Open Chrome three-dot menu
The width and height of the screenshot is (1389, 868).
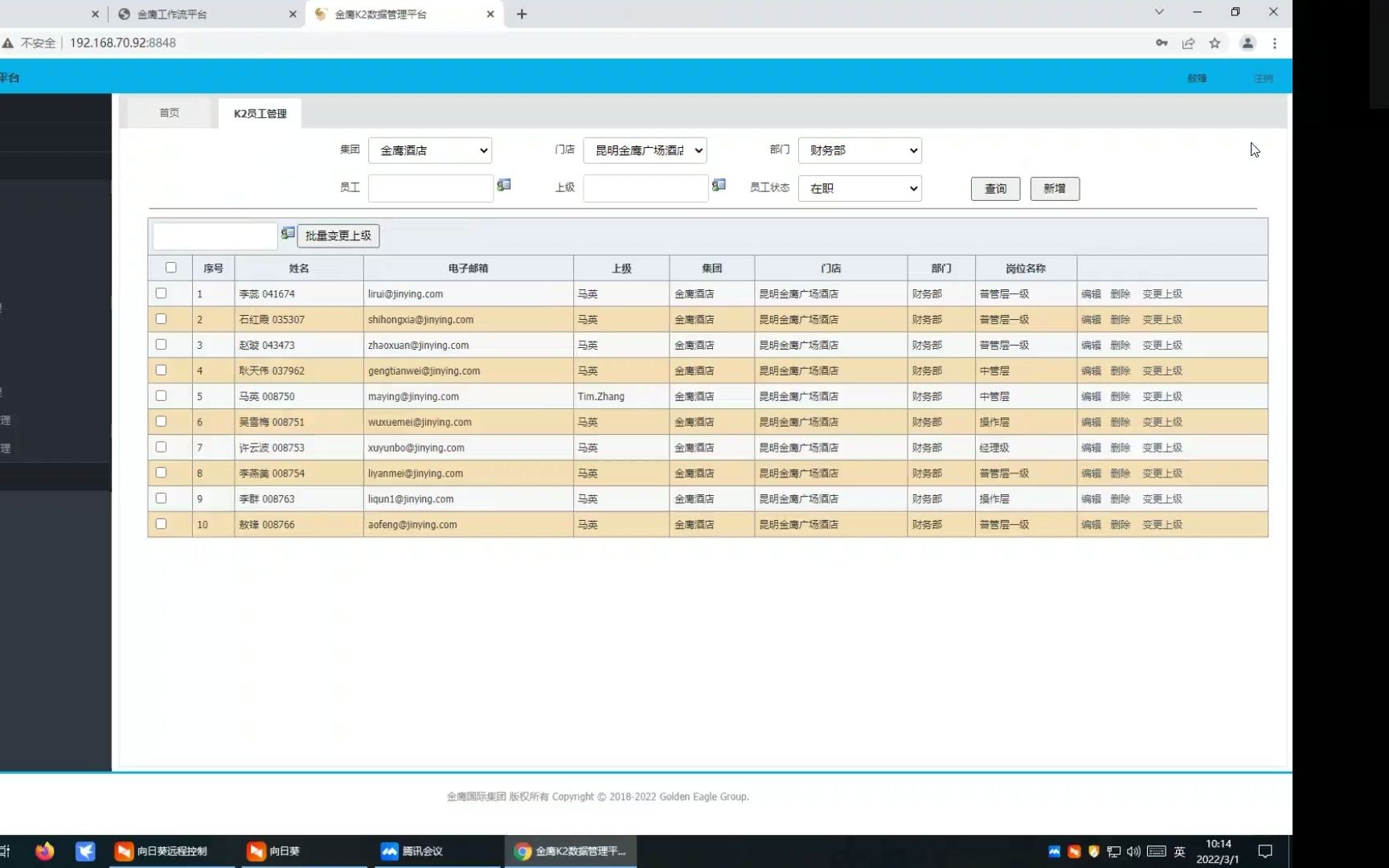pos(1274,43)
